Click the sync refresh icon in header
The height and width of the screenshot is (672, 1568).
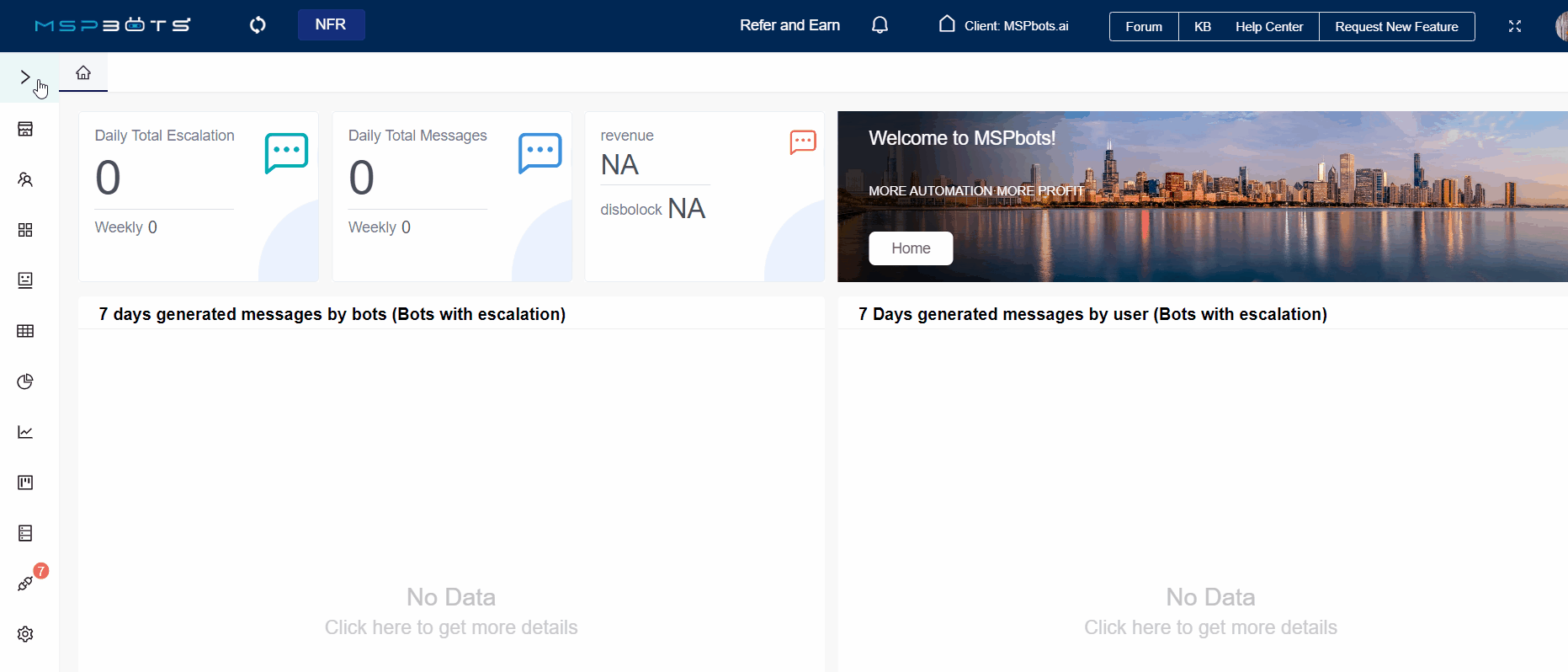[x=258, y=25]
